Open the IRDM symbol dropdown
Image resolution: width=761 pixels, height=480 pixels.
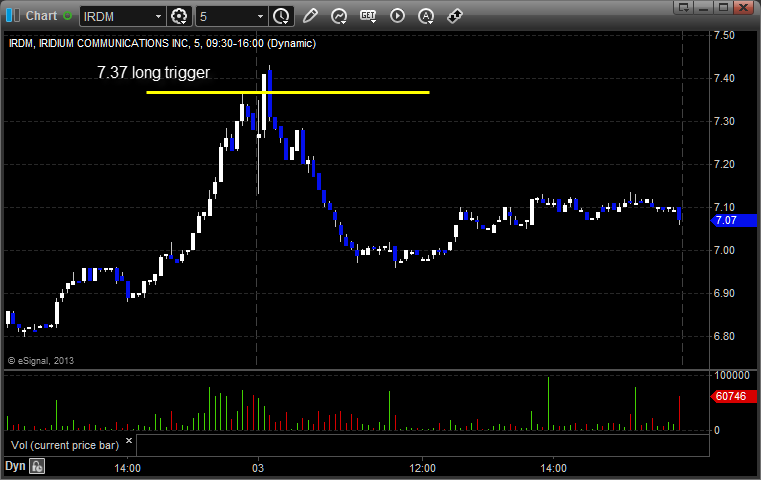pos(158,17)
